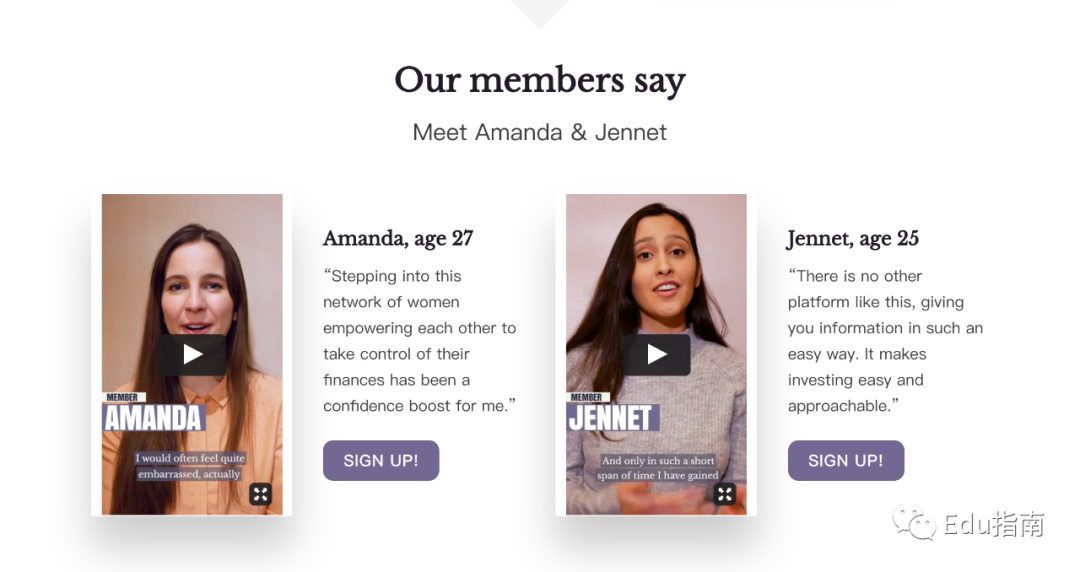1080x572 pixels.
Task: Select the 'Our members say' heading
Action: 540,81
